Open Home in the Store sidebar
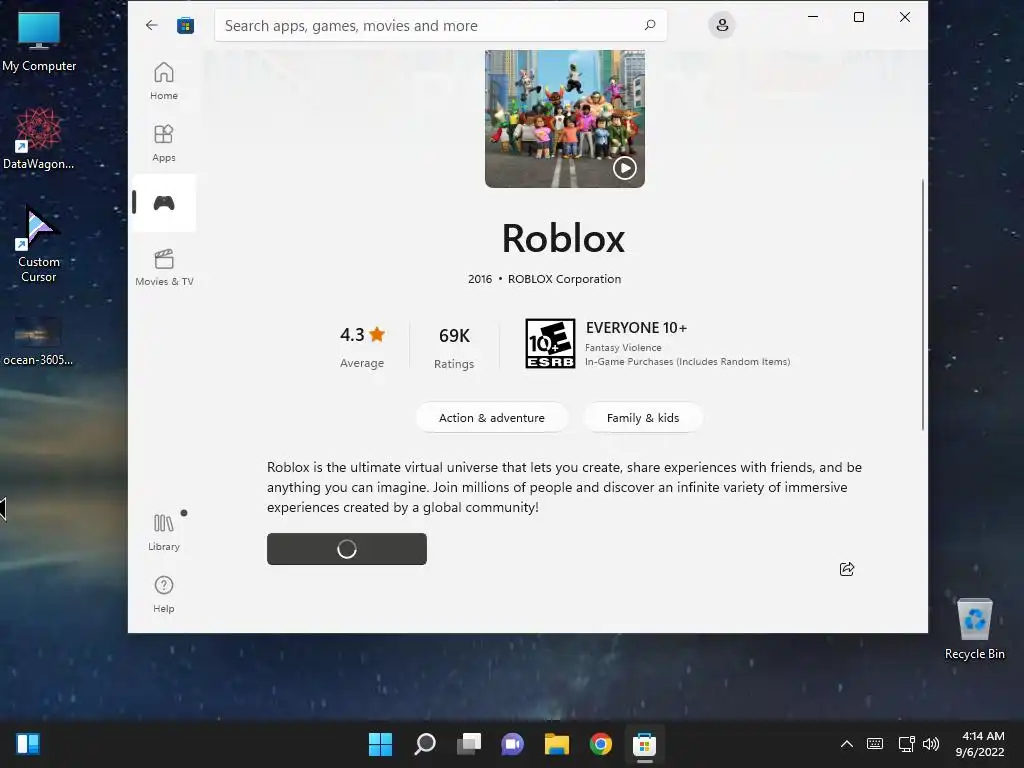Image resolution: width=1024 pixels, height=768 pixels. point(164,81)
